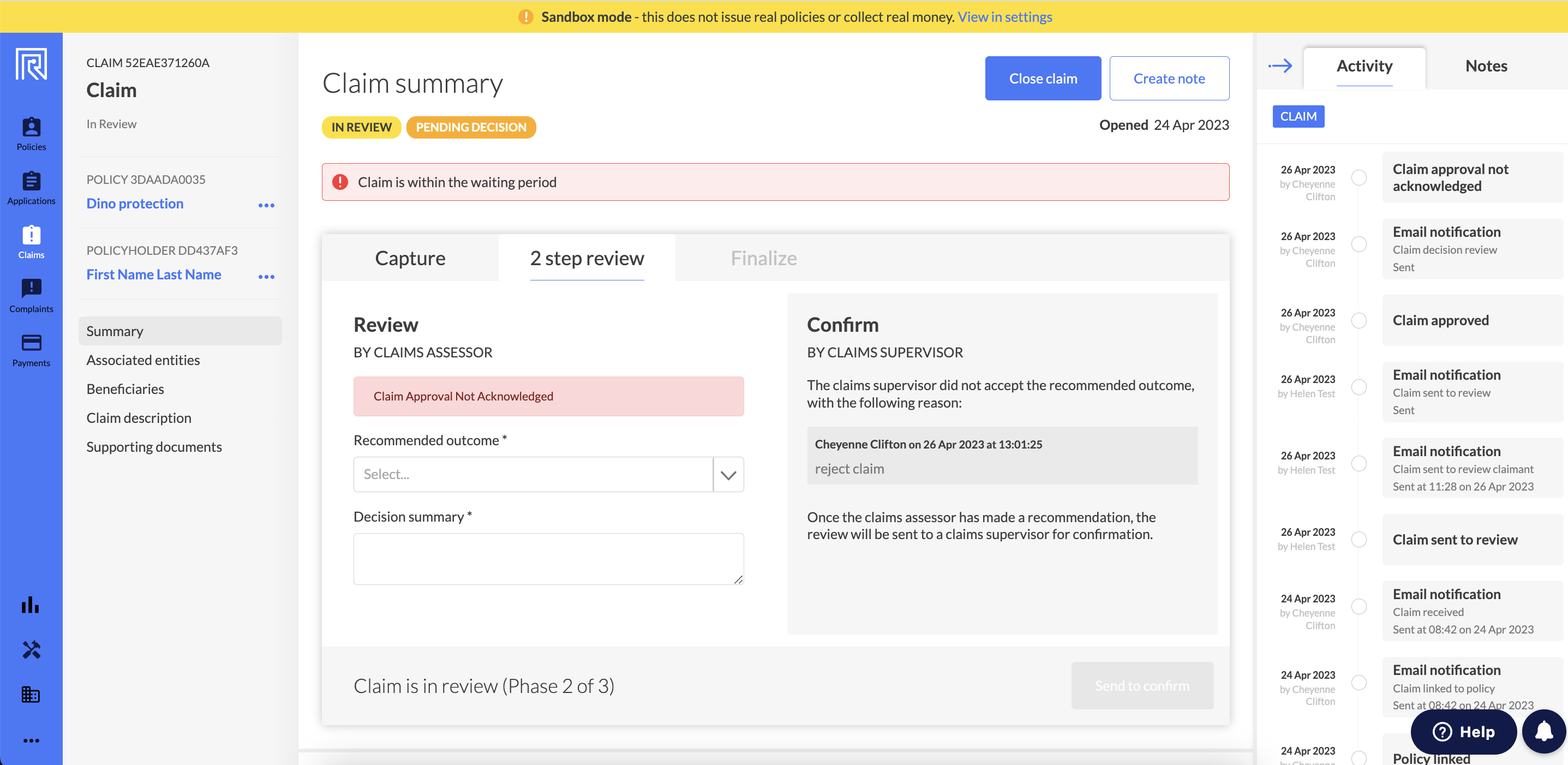Expand the Recommended outcome dropdown
The height and width of the screenshot is (765, 1568).
pyautogui.click(x=728, y=475)
